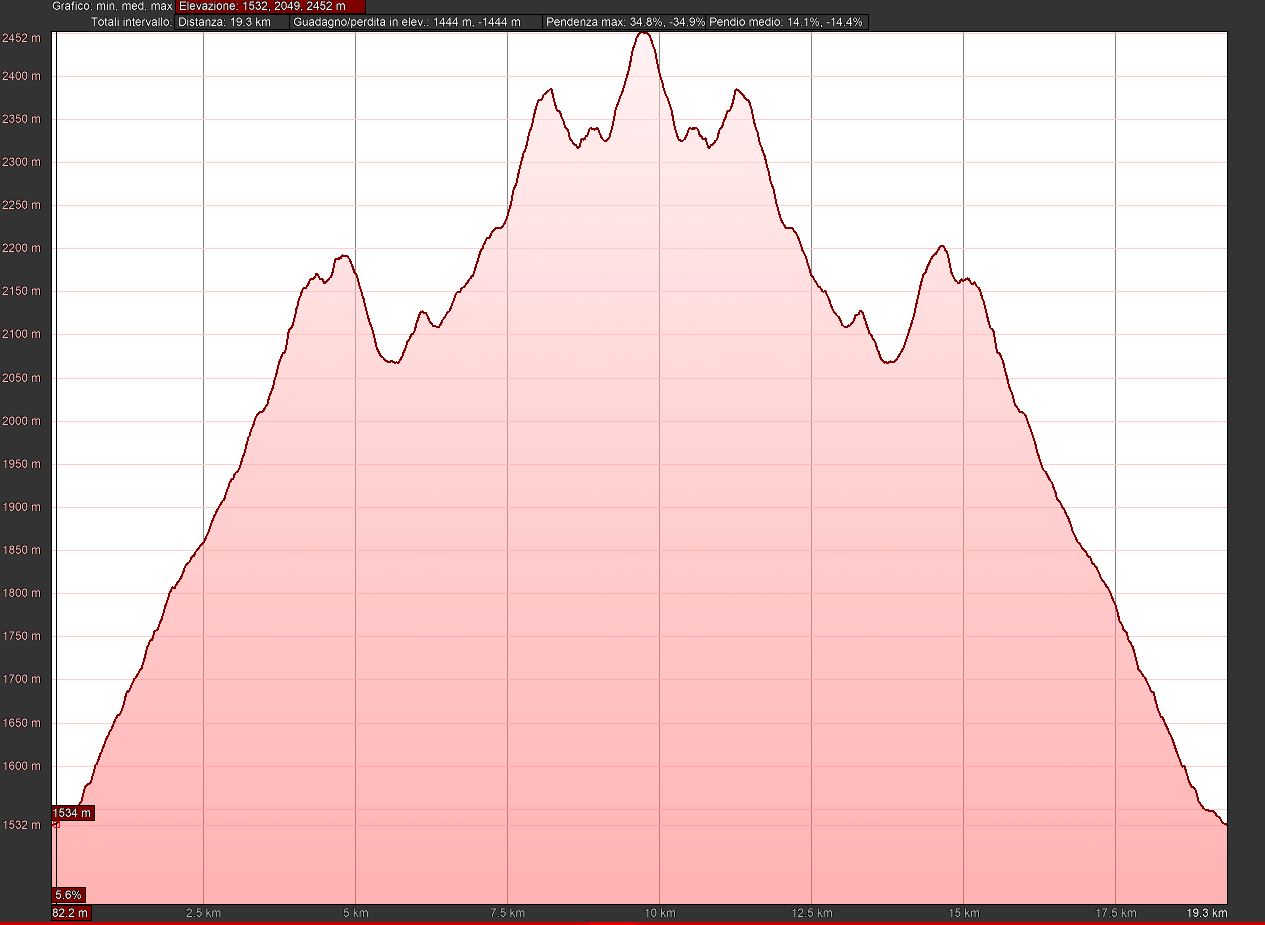
Task: Click the Elevazione min/med/max readout
Action: click(x=270, y=6)
